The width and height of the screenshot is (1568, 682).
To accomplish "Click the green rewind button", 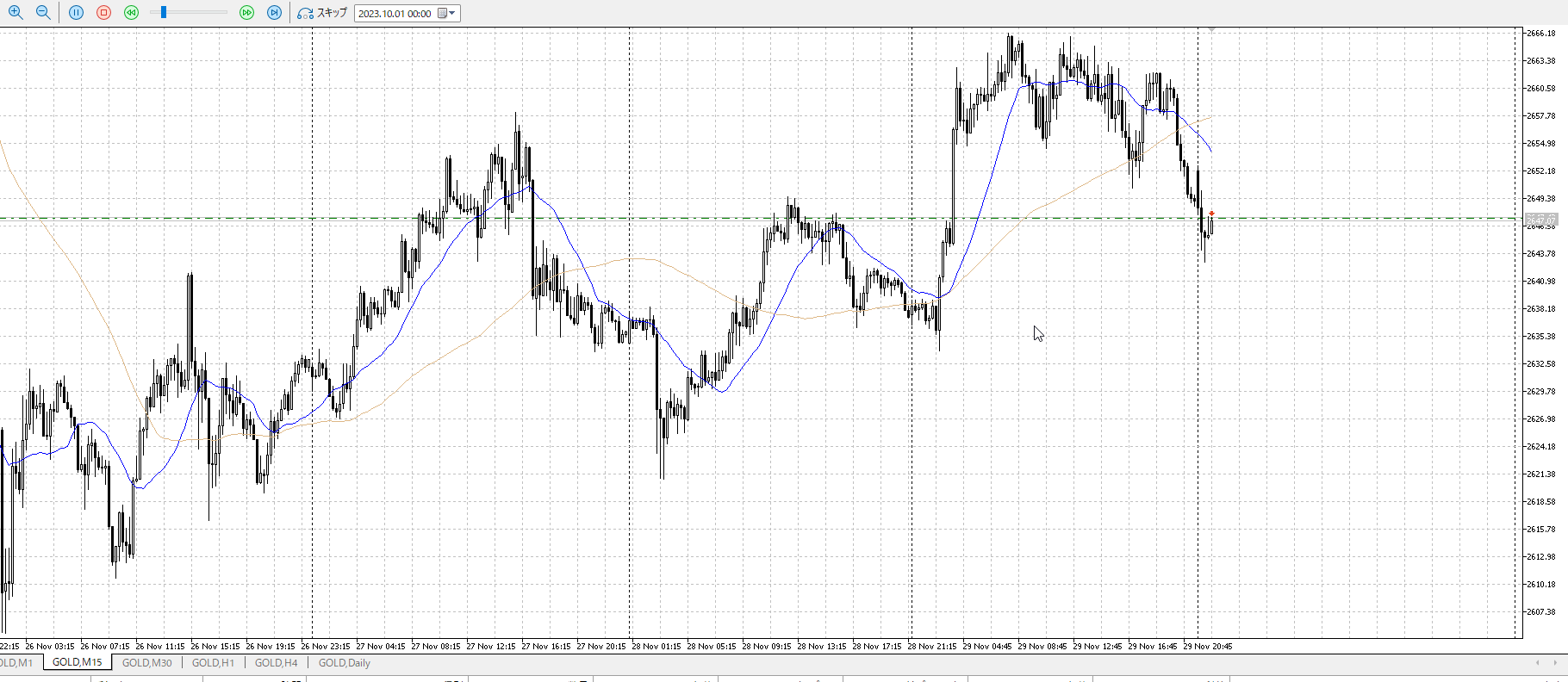I will (x=131, y=13).
